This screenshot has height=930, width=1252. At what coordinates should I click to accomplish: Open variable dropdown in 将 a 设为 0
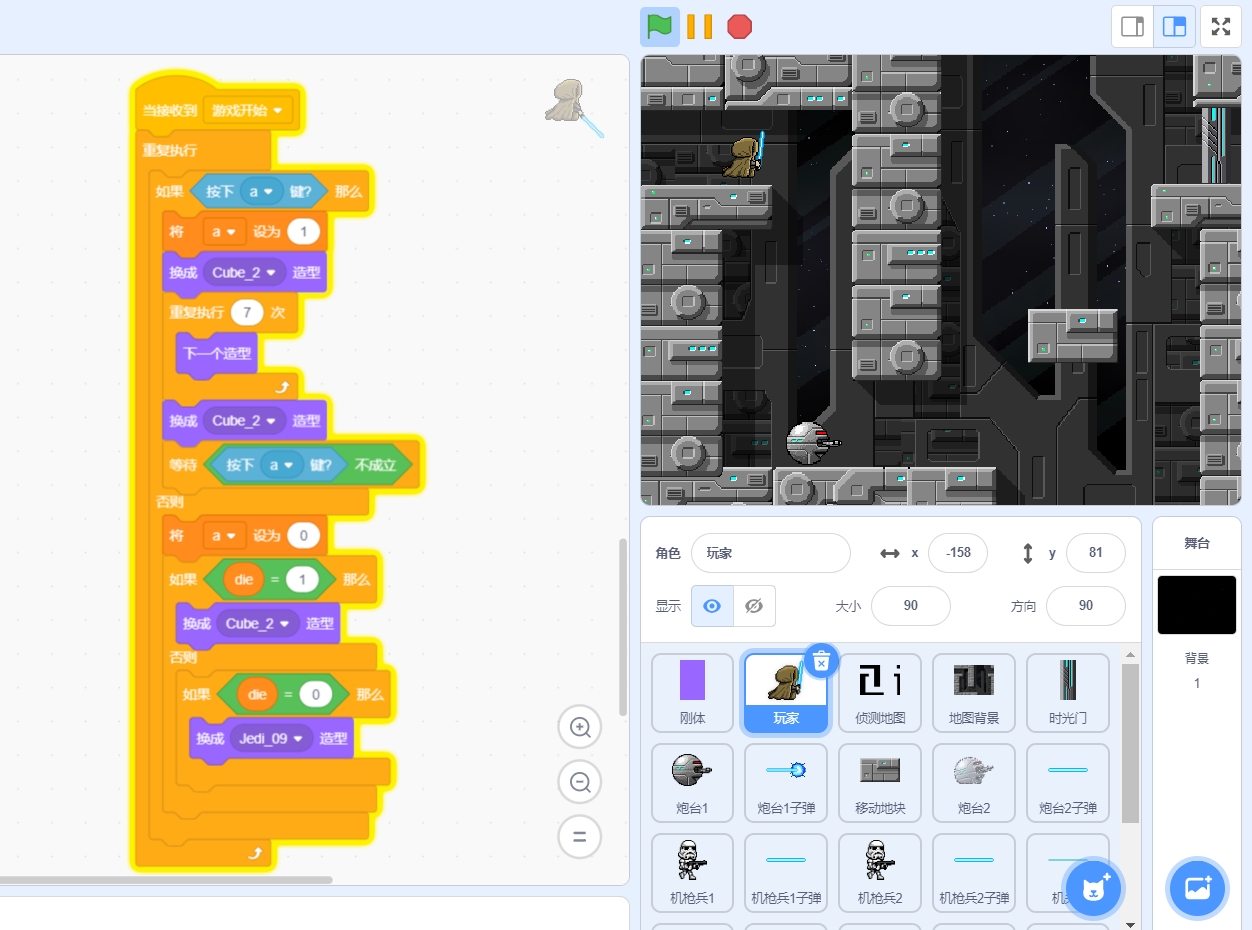pos(225,536)
